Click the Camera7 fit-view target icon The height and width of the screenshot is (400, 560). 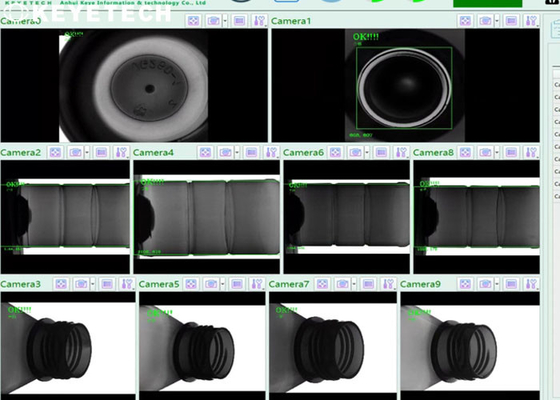(x=322, y=284)
